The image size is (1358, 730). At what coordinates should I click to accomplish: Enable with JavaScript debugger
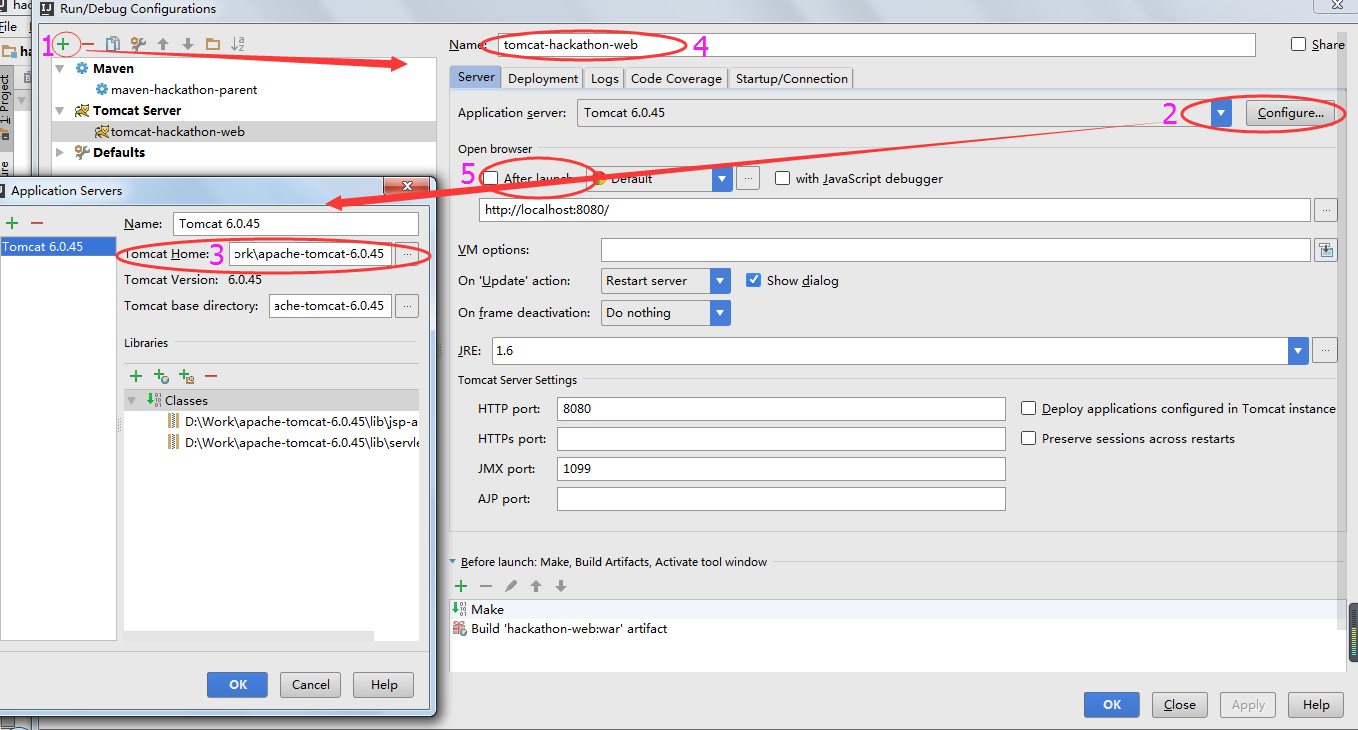pos(782,178)
